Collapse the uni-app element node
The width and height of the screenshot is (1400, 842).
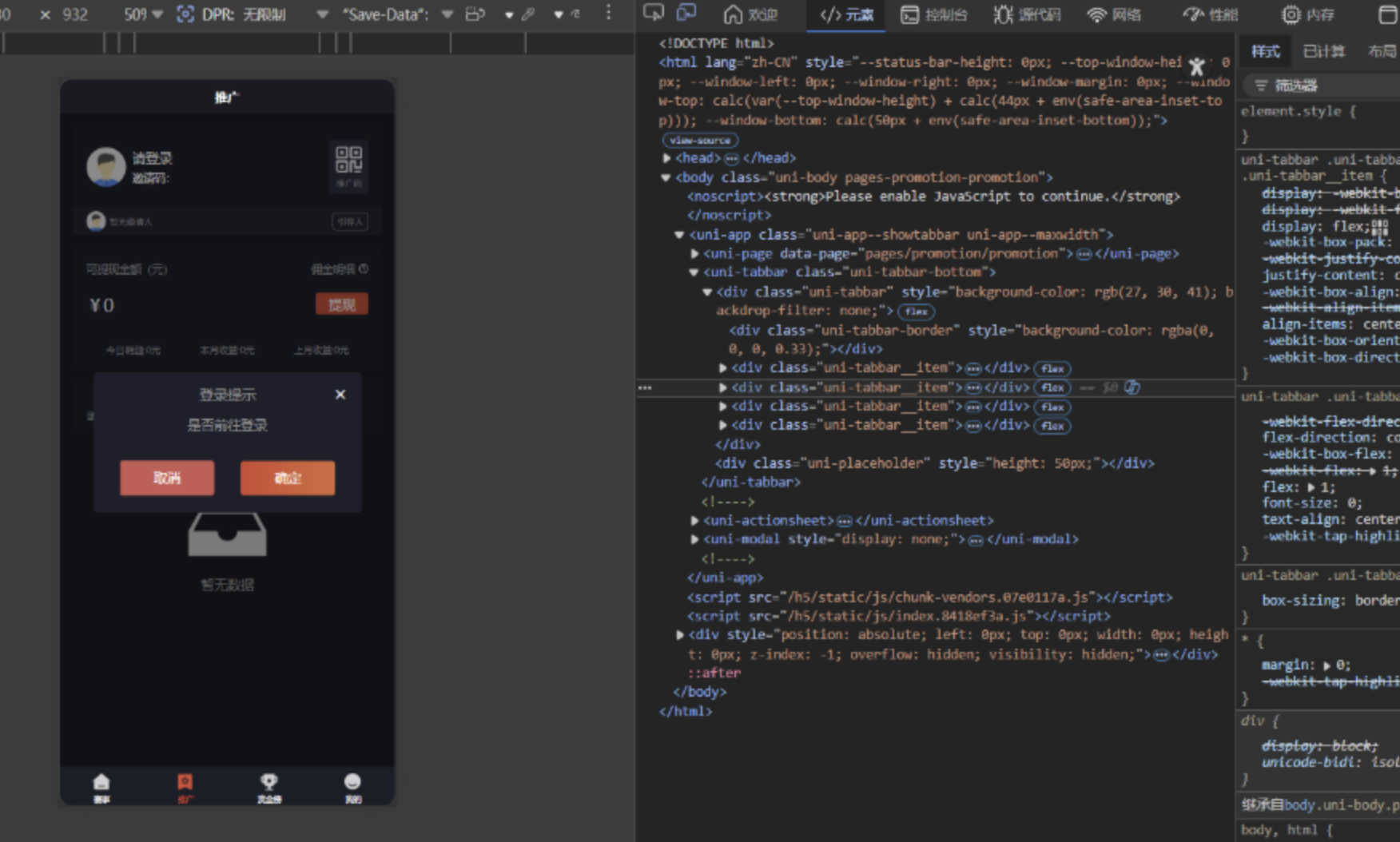click(x=679, y=235)
